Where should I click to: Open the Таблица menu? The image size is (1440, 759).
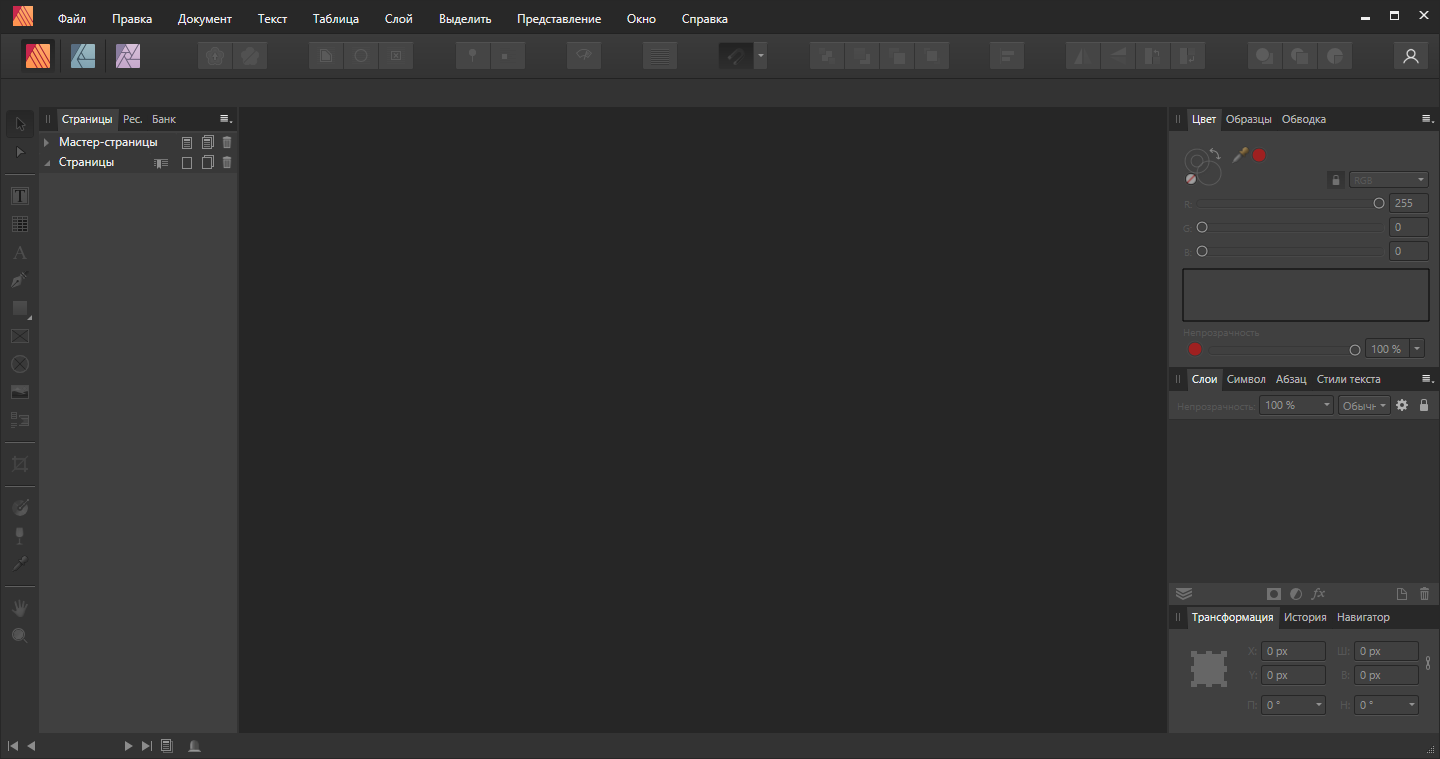click(x=336, y=19)
